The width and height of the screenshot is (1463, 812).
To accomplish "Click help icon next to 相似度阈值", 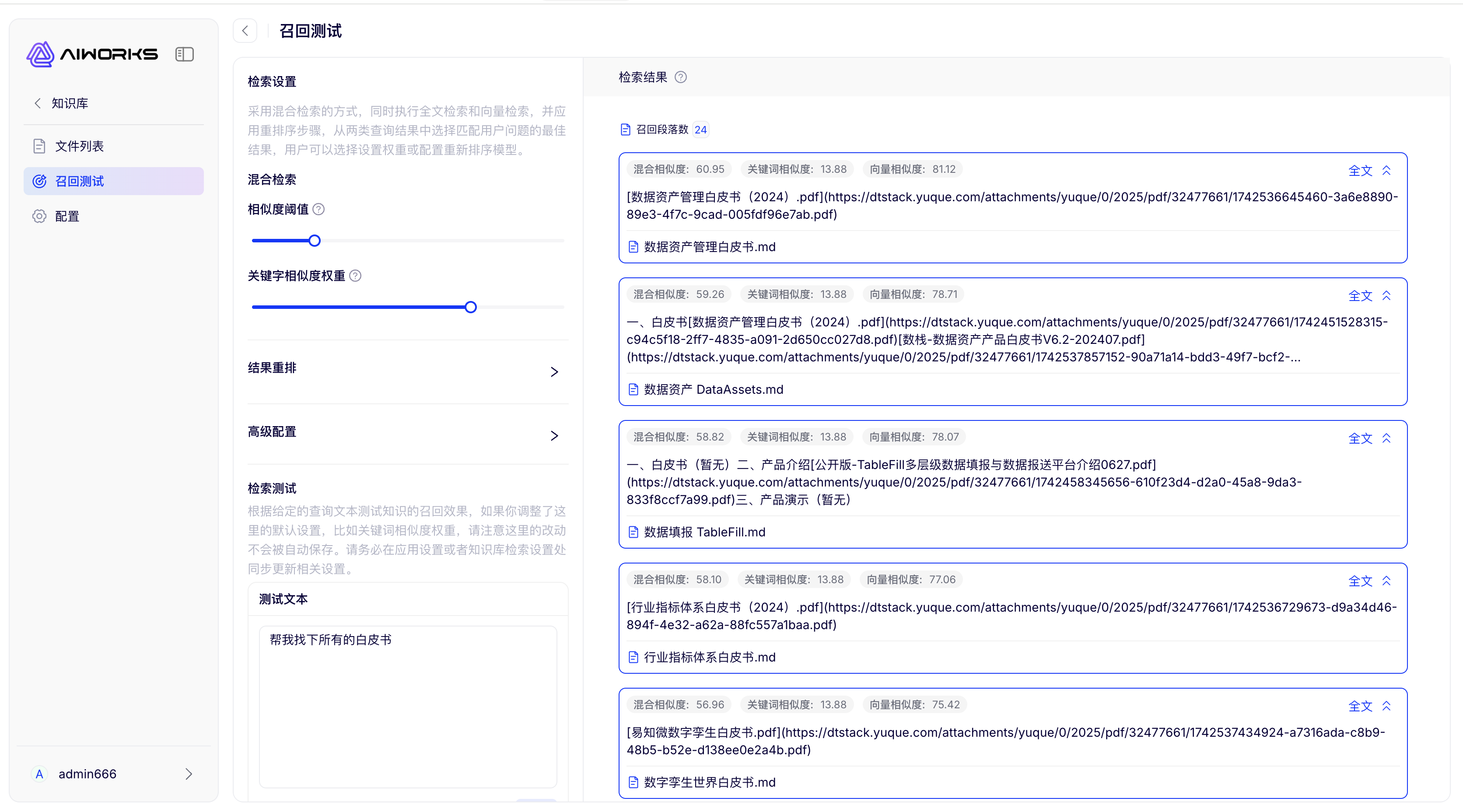I will point(318,210).
